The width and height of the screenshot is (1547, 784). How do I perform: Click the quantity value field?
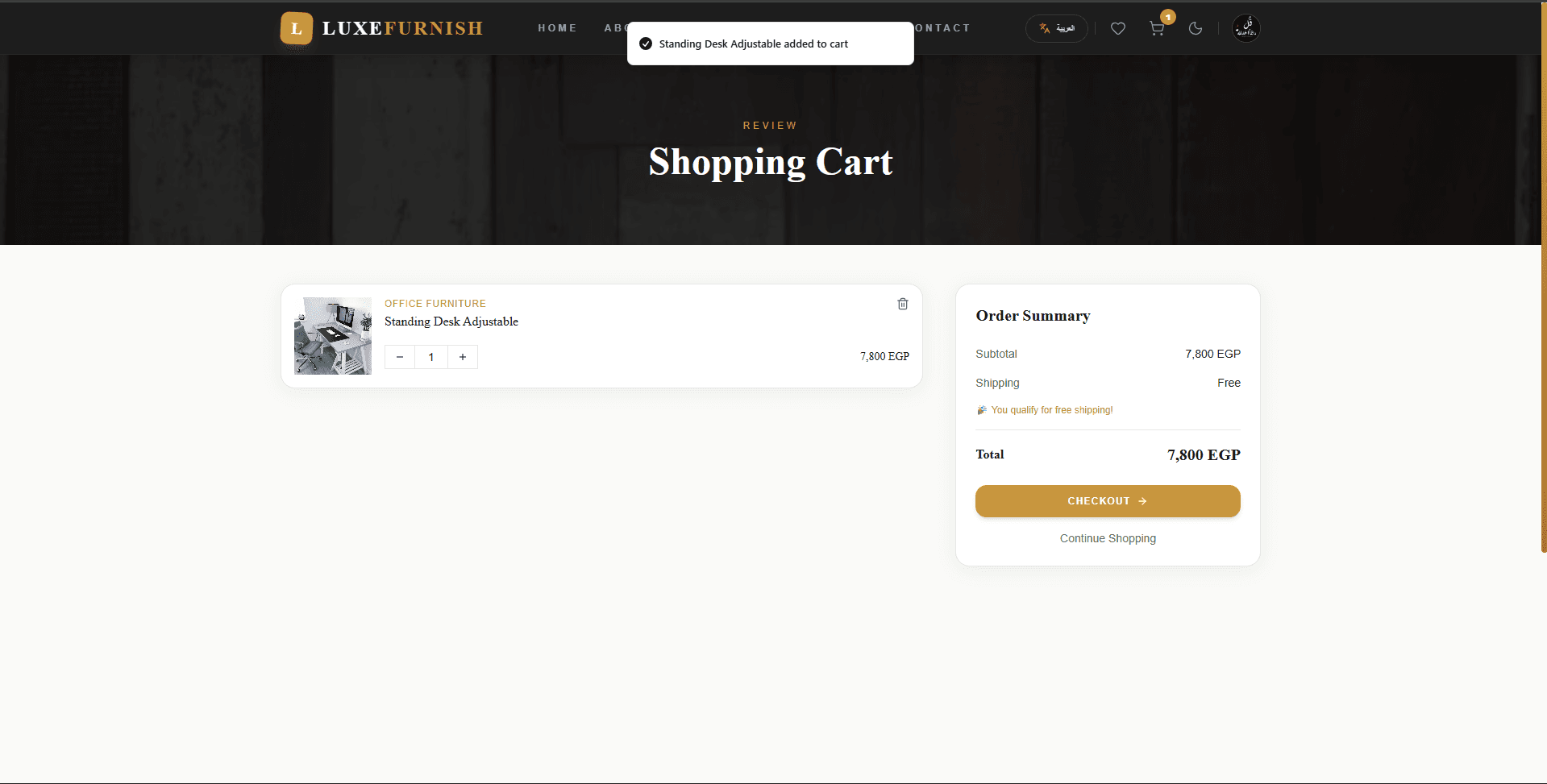[x=431, y=357]
